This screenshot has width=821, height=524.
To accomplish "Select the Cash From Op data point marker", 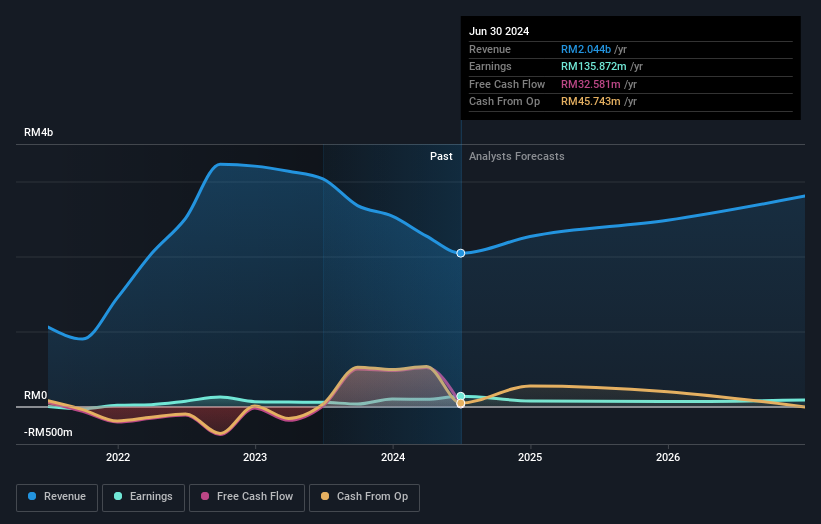I will (x=461, y=404).
